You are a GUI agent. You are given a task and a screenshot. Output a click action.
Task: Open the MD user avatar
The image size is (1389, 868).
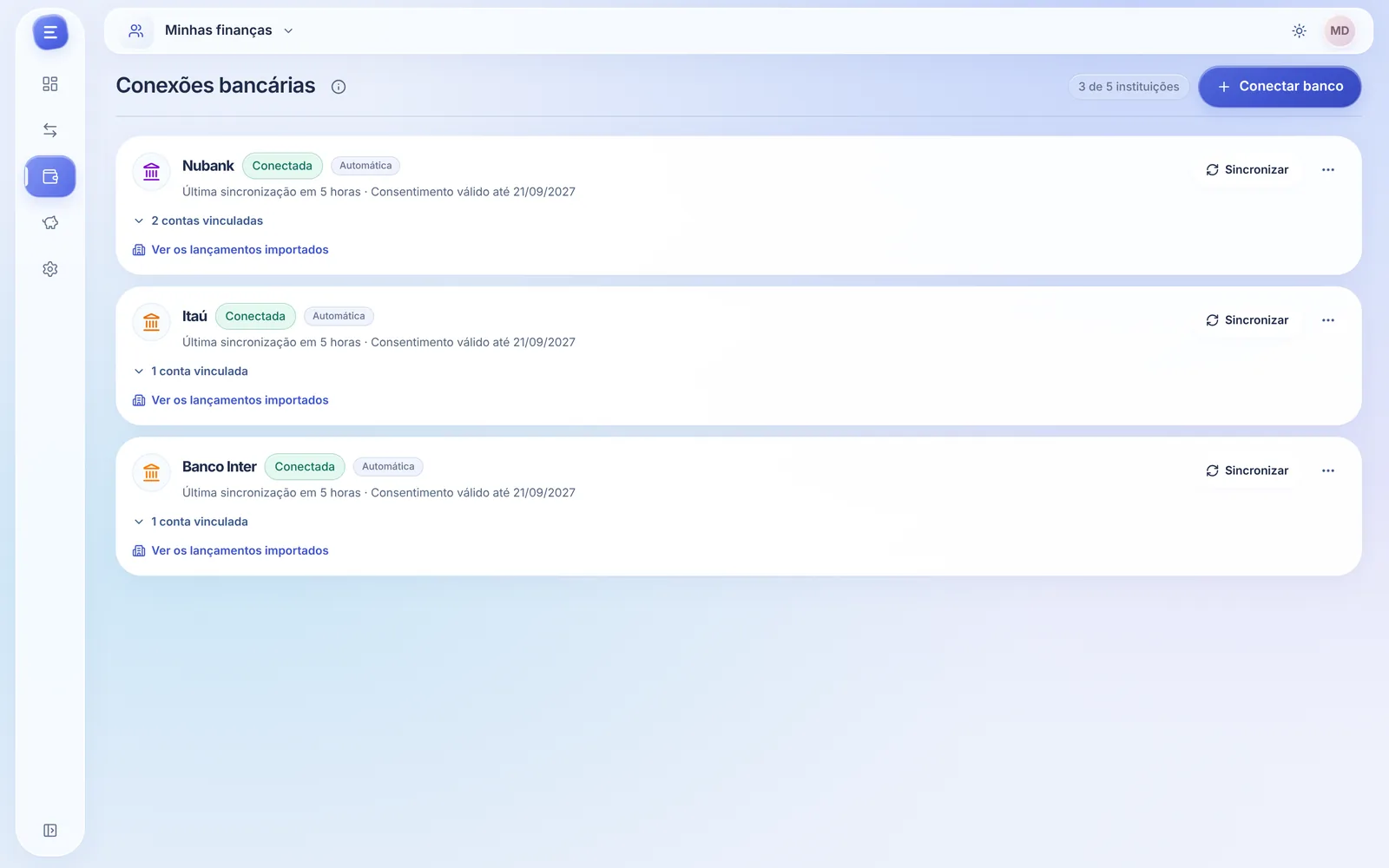click(x=1340, y=30)
